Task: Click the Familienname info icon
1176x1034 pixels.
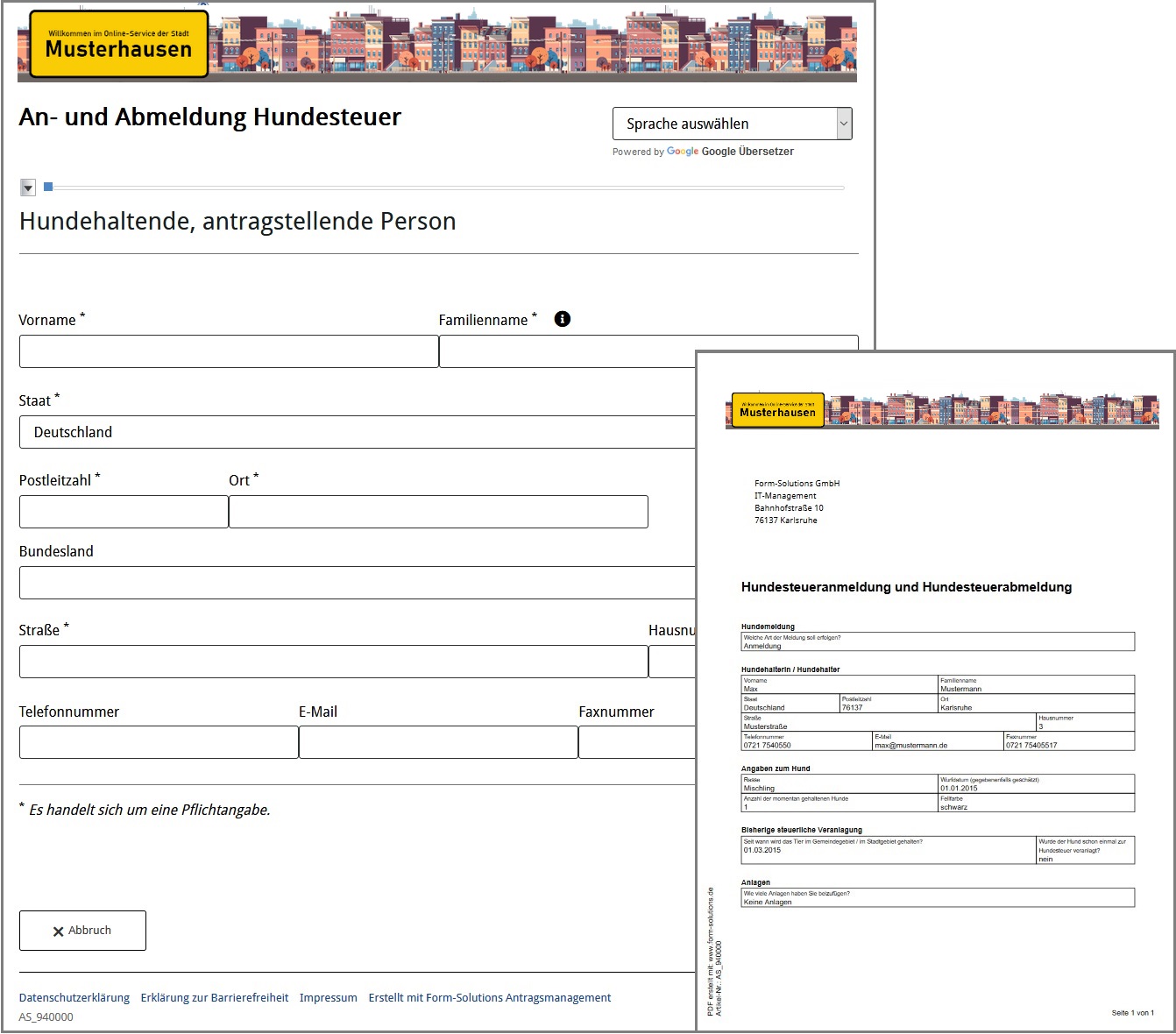Action: [563, 319]
